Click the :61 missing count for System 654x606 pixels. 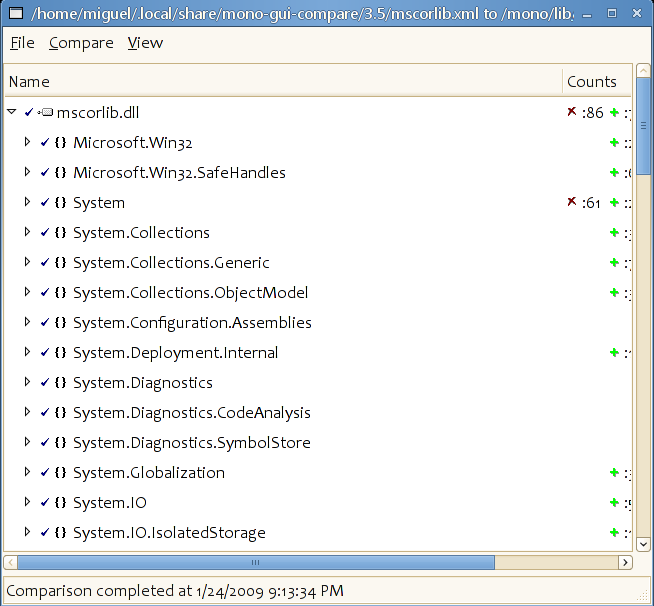click(x=591, y=203)
